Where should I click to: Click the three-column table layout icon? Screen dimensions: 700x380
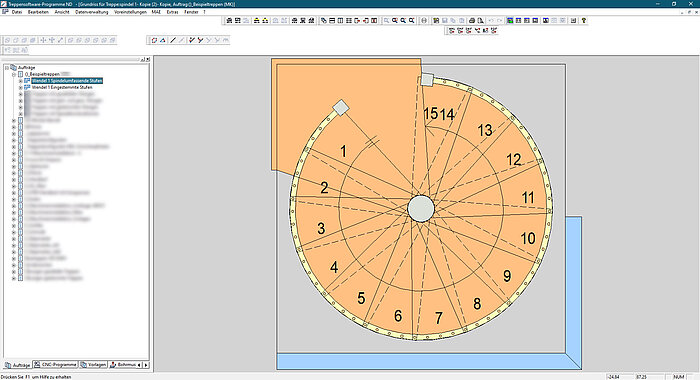coord(341,21)
